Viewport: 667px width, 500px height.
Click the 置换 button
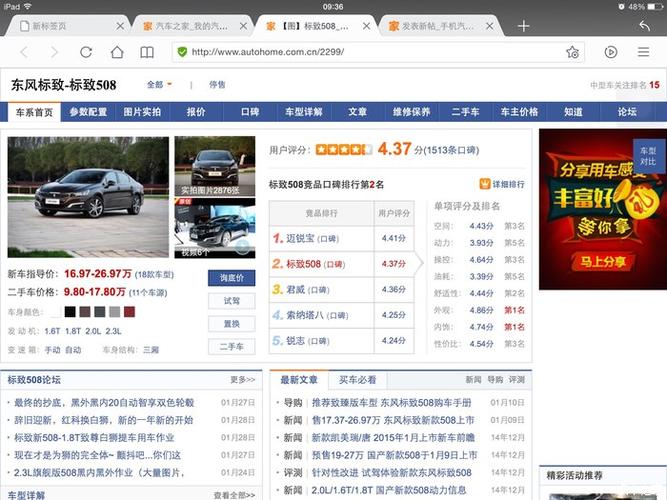232,324
